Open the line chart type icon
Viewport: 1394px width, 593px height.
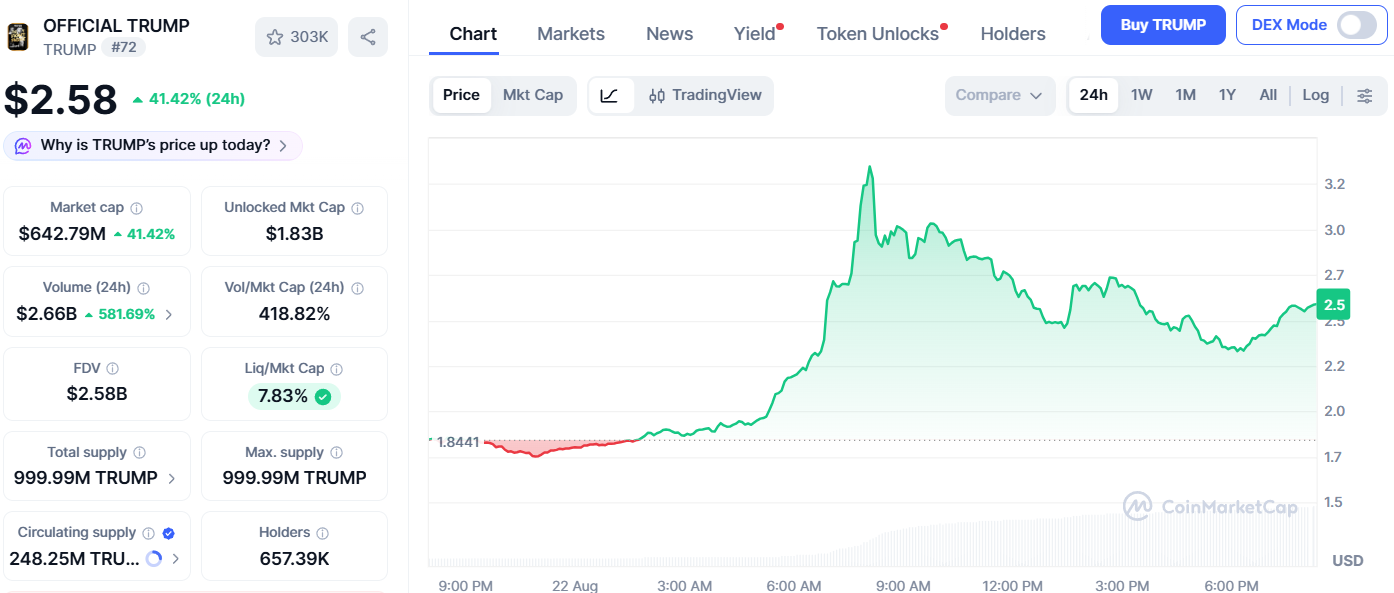[x=610, y=96]
